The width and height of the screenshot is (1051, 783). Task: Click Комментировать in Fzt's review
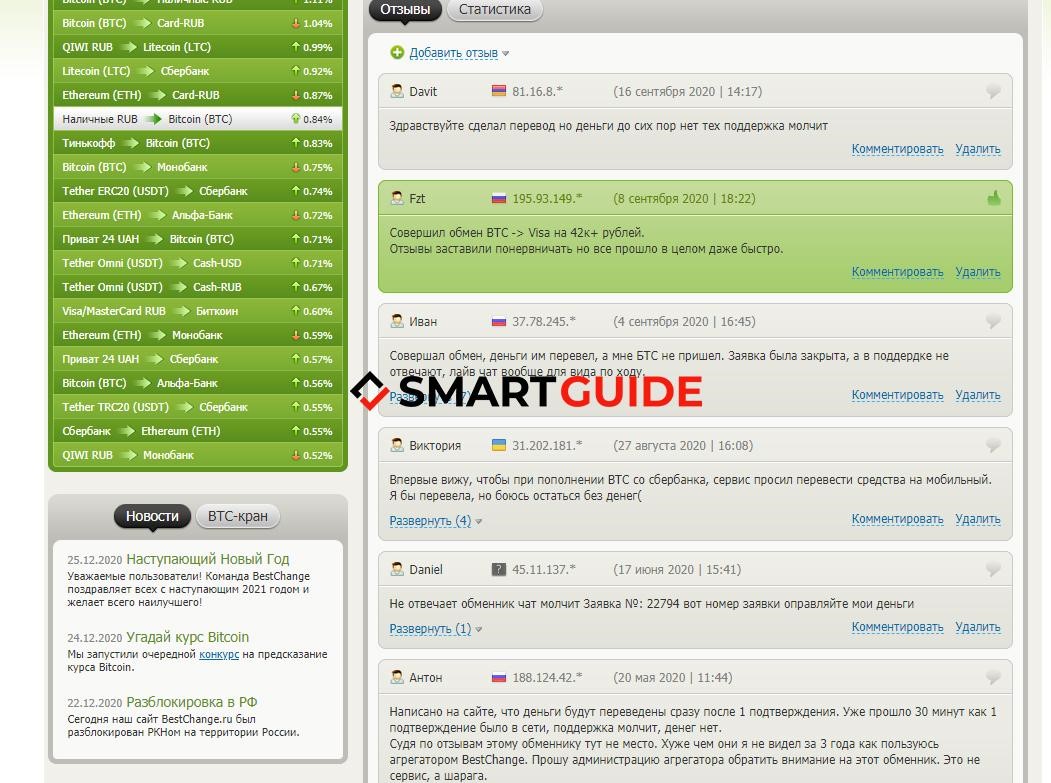(x=897, y=272)
